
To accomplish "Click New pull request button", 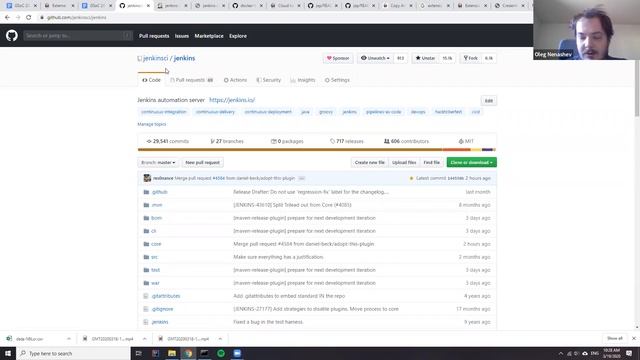I will (x=202, y=162).
